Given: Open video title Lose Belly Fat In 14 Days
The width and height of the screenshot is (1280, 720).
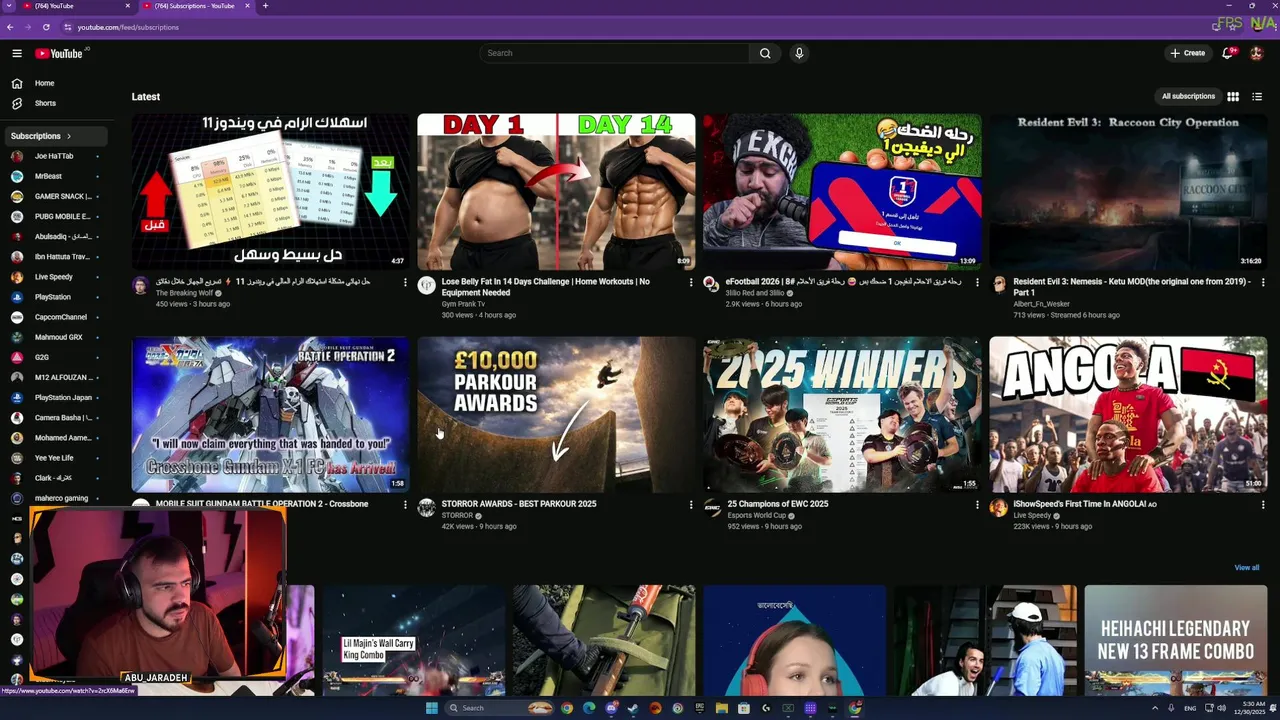Looking at the screenshot, I should click(546, 287).
